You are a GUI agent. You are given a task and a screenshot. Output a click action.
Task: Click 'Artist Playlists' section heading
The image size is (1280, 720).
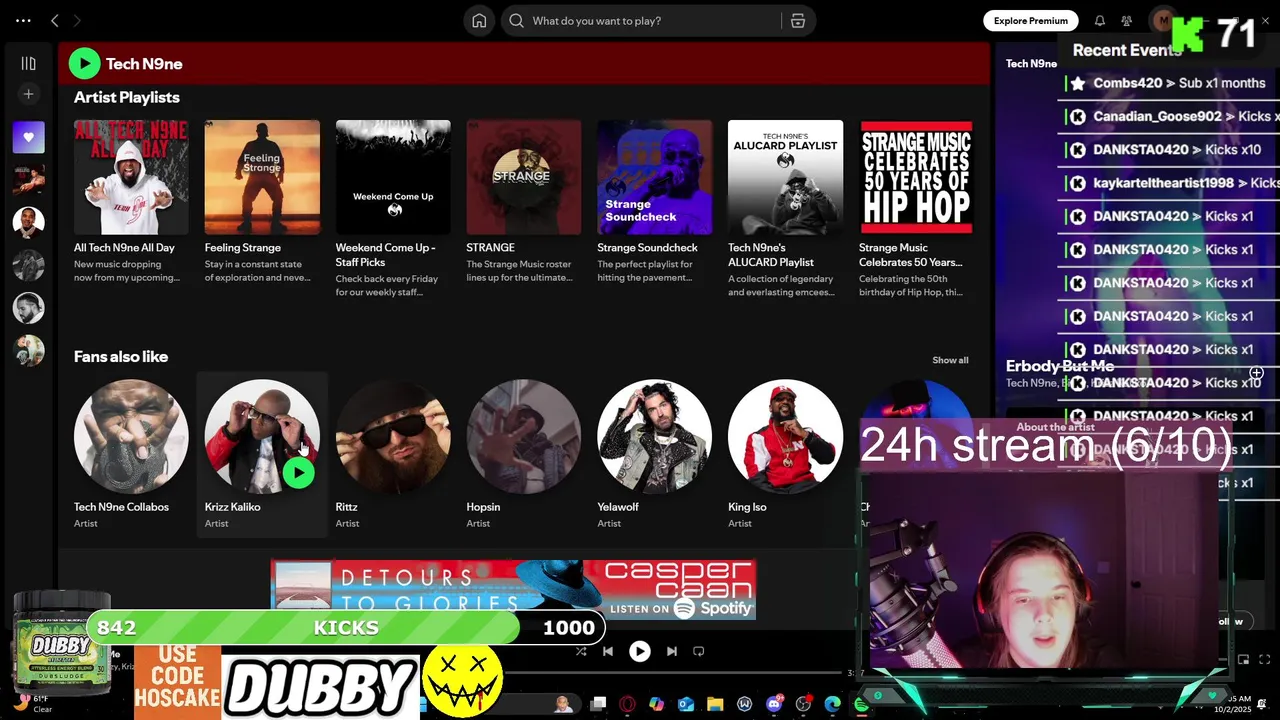pyautogui.click(x=127, y=97)
